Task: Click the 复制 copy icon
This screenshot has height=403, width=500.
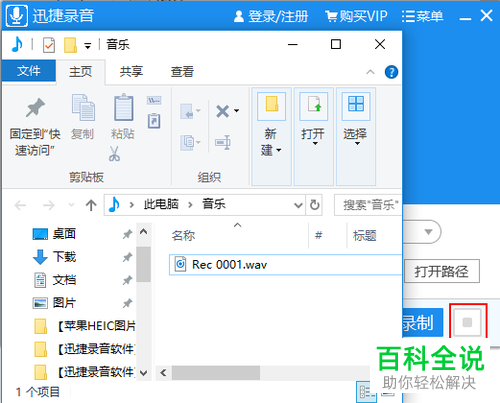Action: [x=83, y=107]
